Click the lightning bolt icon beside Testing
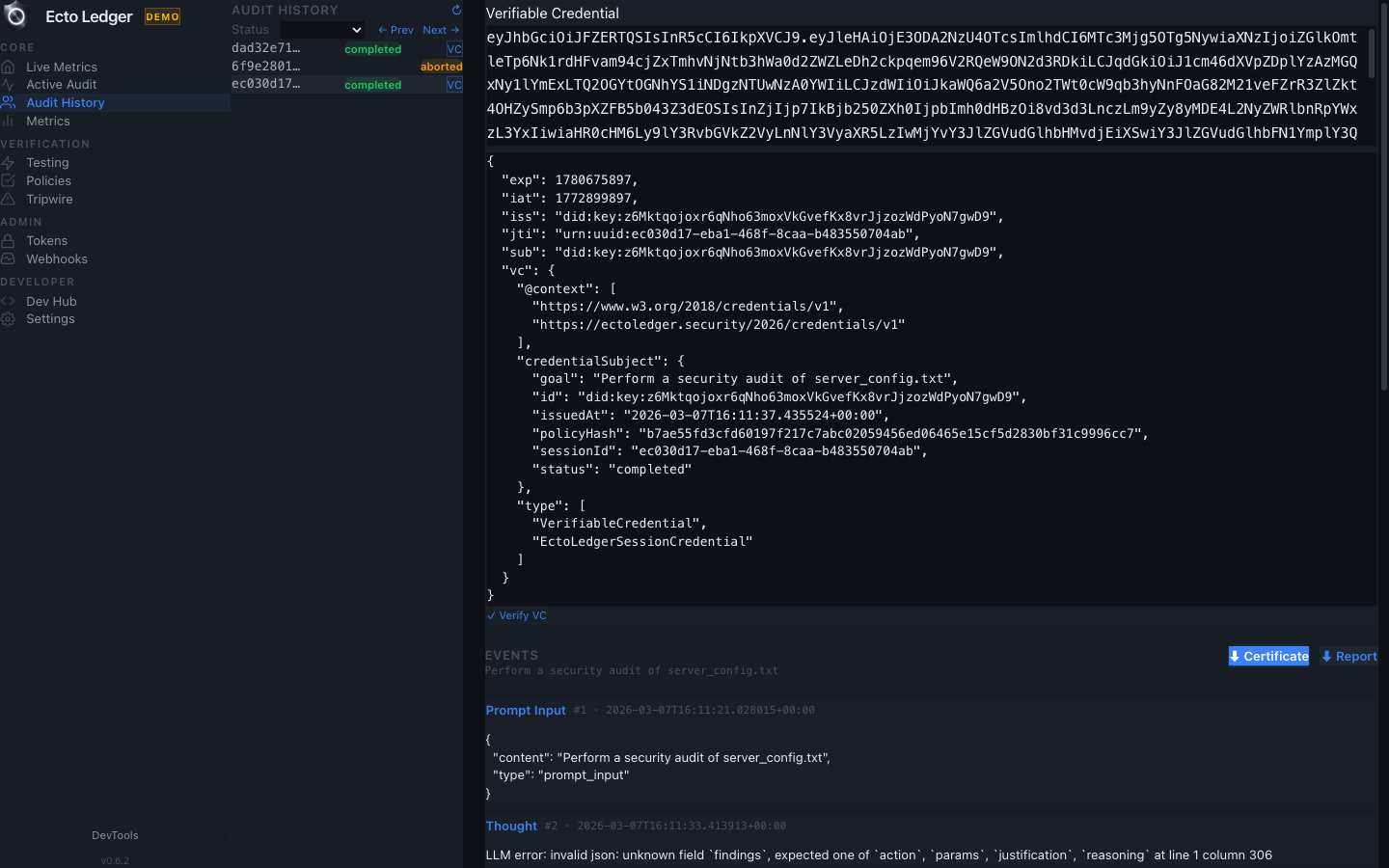The image size is (1389, 868). click(8, 163)
